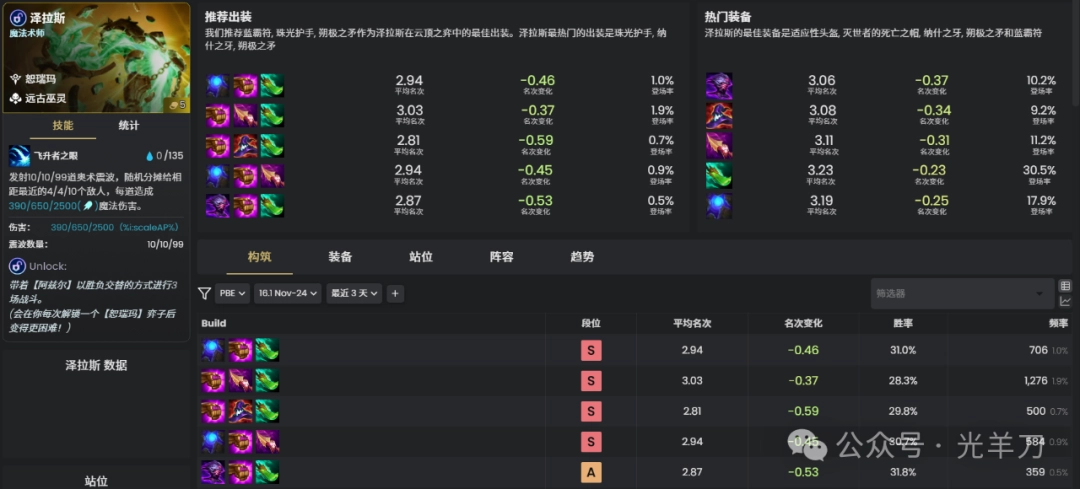Click the filter funnel icon above the Build table

204,294
